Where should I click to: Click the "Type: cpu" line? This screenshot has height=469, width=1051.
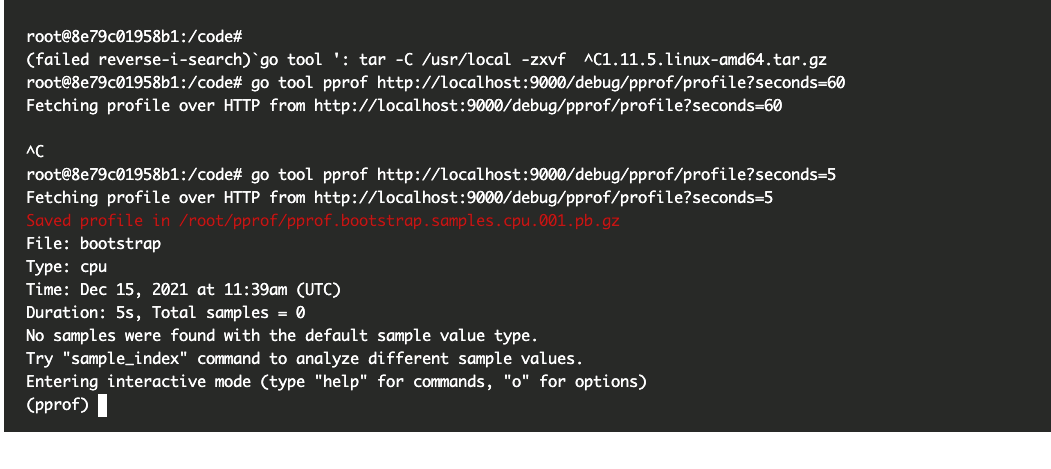pyautogui.click(x=66, y=267)
